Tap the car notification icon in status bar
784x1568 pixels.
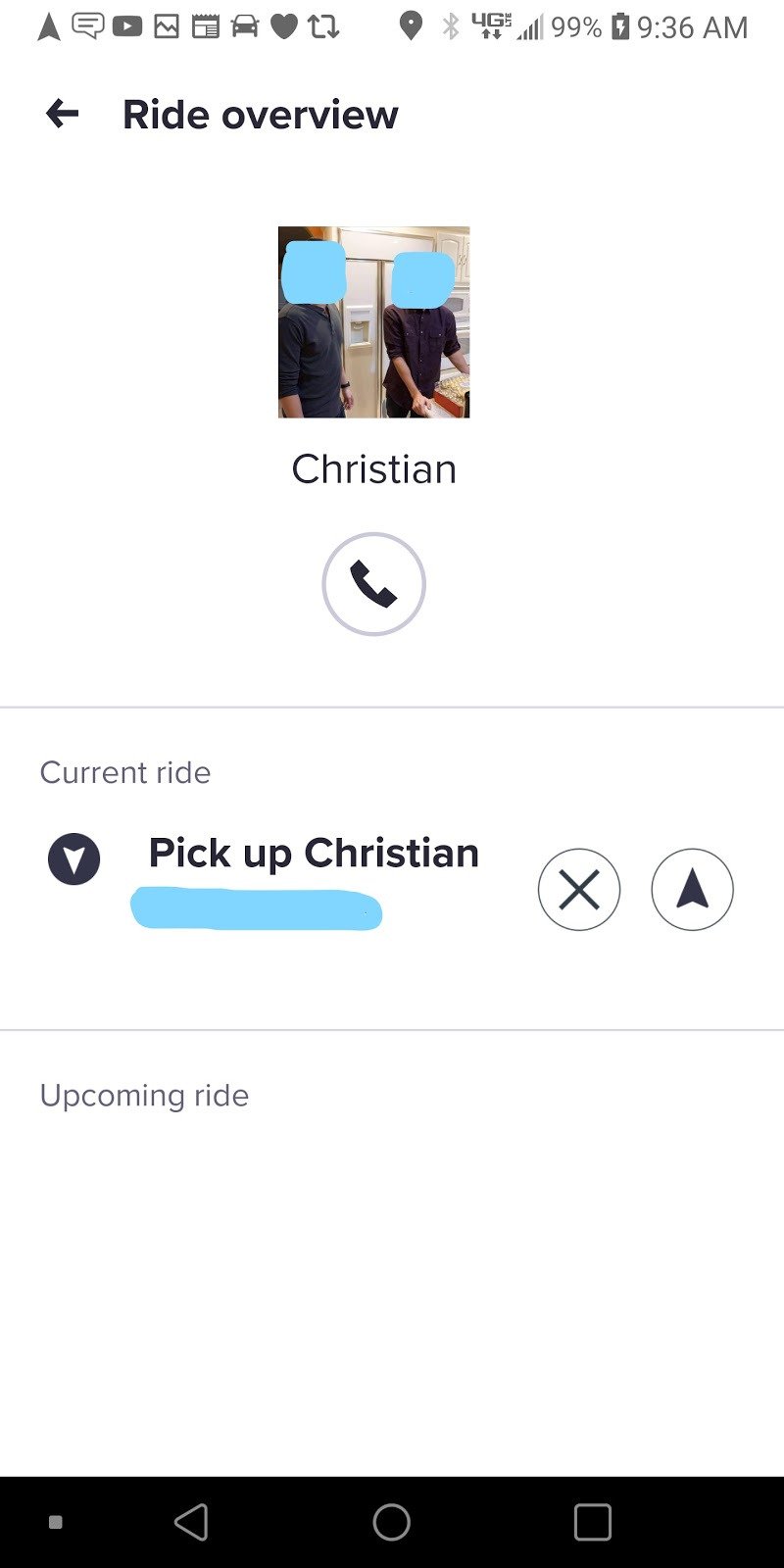[245, 26]
